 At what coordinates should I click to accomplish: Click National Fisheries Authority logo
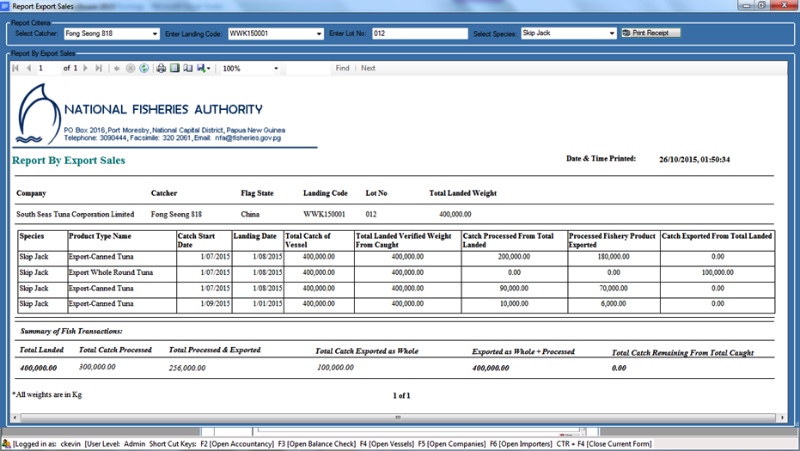tap(39, 114)
